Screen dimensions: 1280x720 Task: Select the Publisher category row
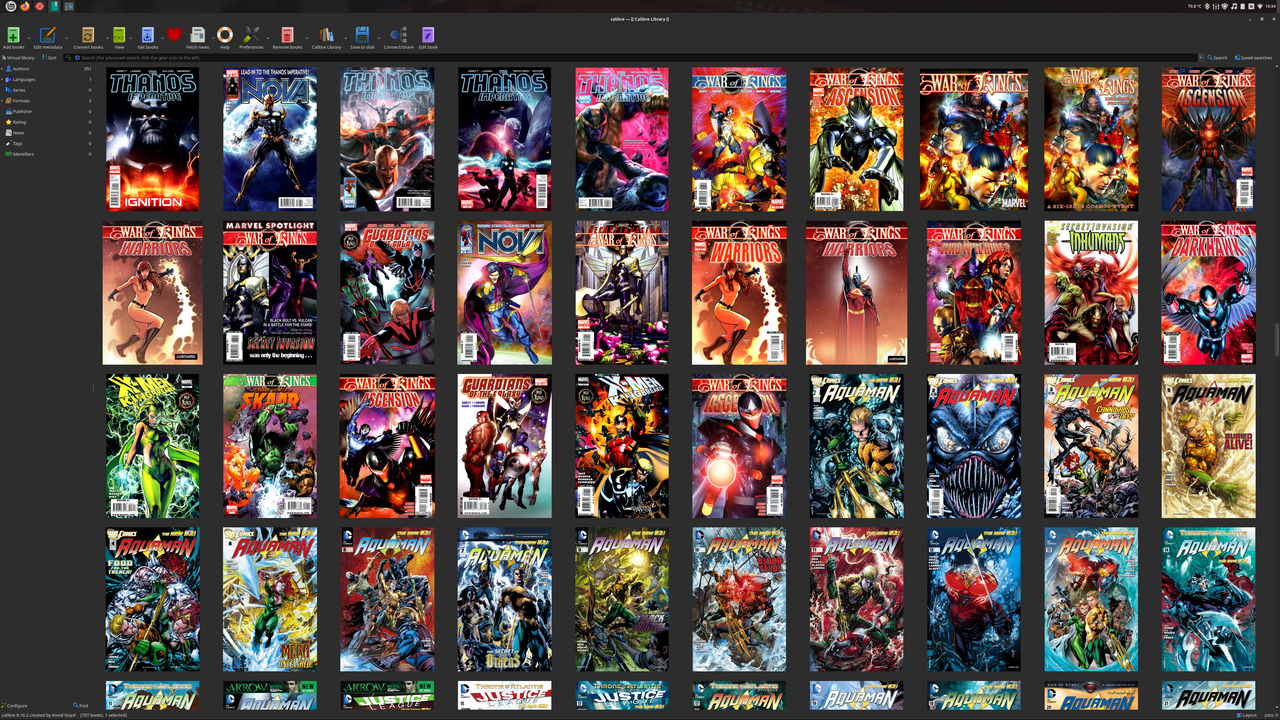coord(47,111)
